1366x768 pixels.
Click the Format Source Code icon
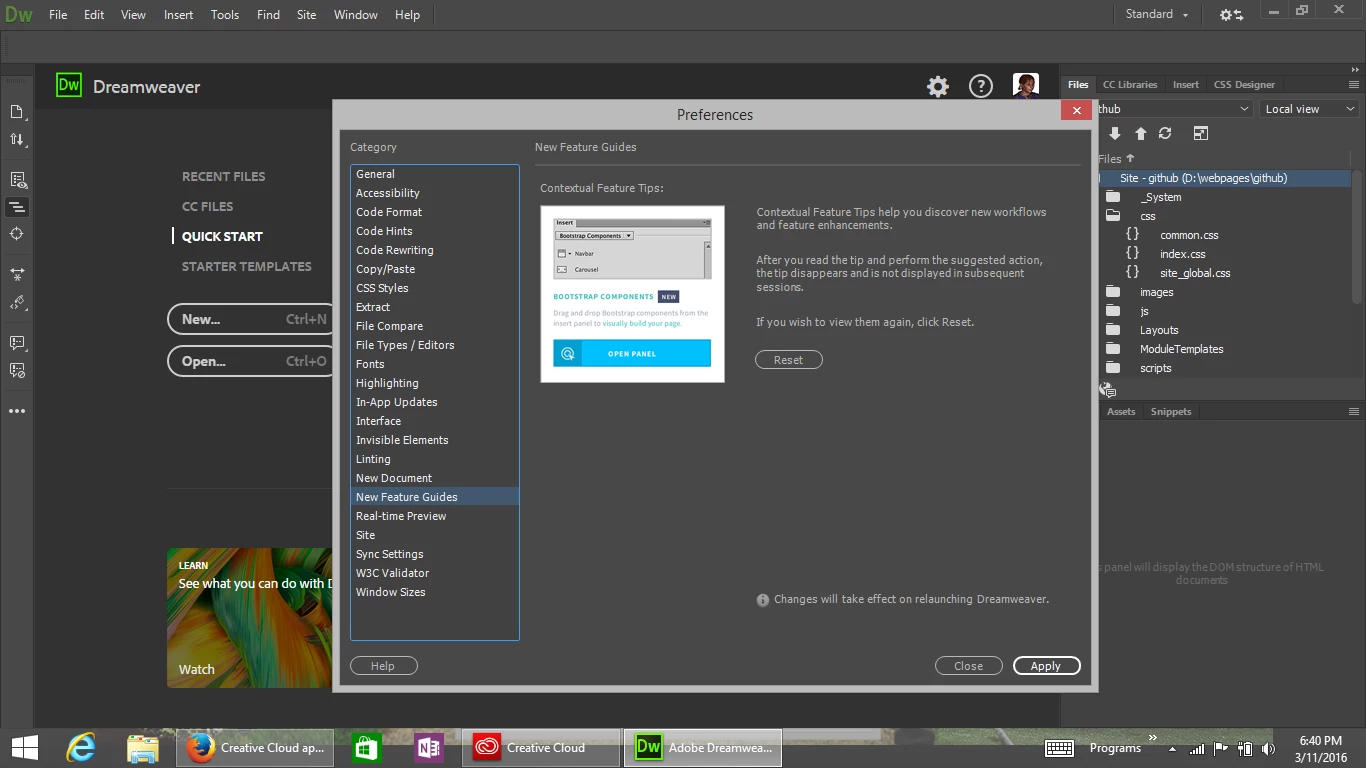(17, 302)
